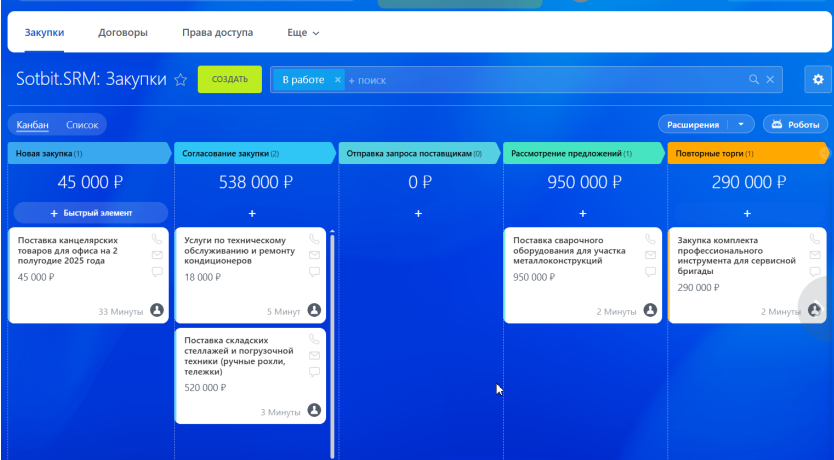This screenshot has width=834, height=460.
Task: Click the '33 Минуты' timestamp
Action: pos(121,312)
